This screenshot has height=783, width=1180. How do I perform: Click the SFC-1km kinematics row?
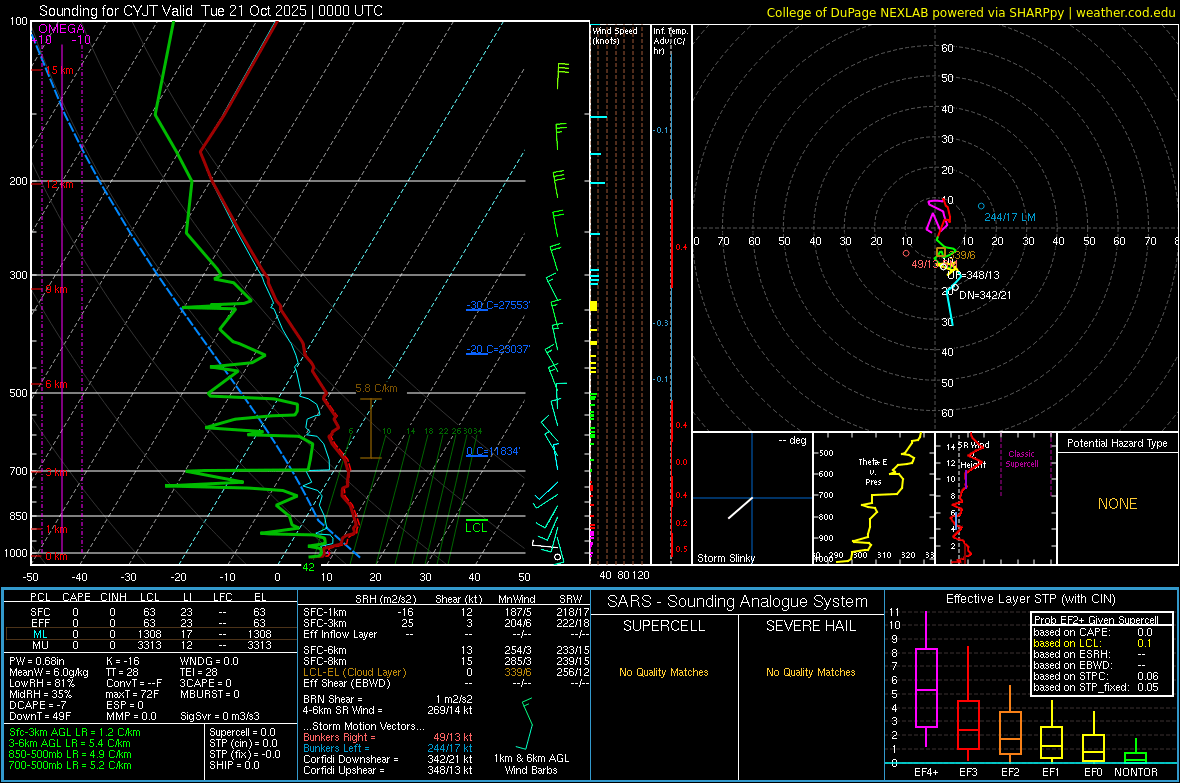click(x=446, y=612)
